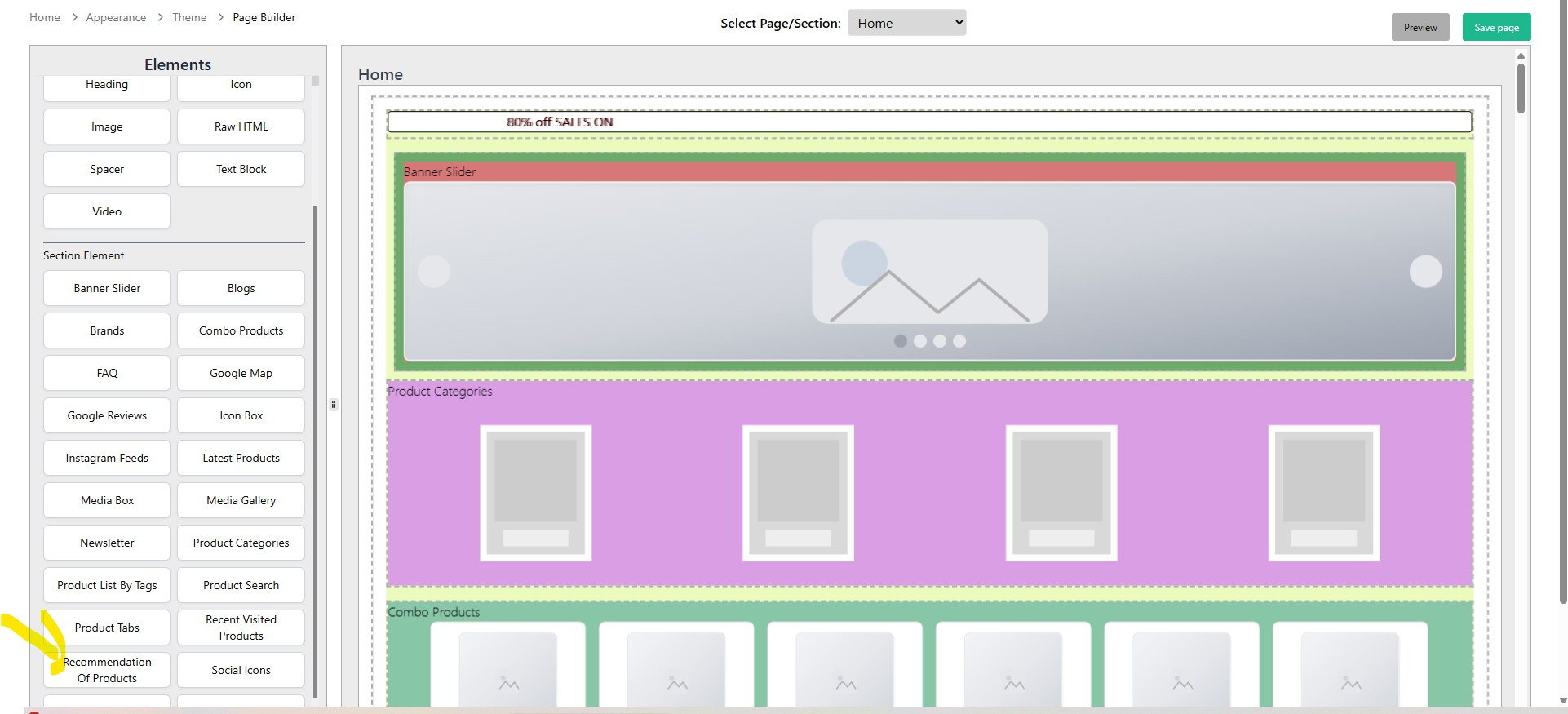Pick the Spacer element

107,169
